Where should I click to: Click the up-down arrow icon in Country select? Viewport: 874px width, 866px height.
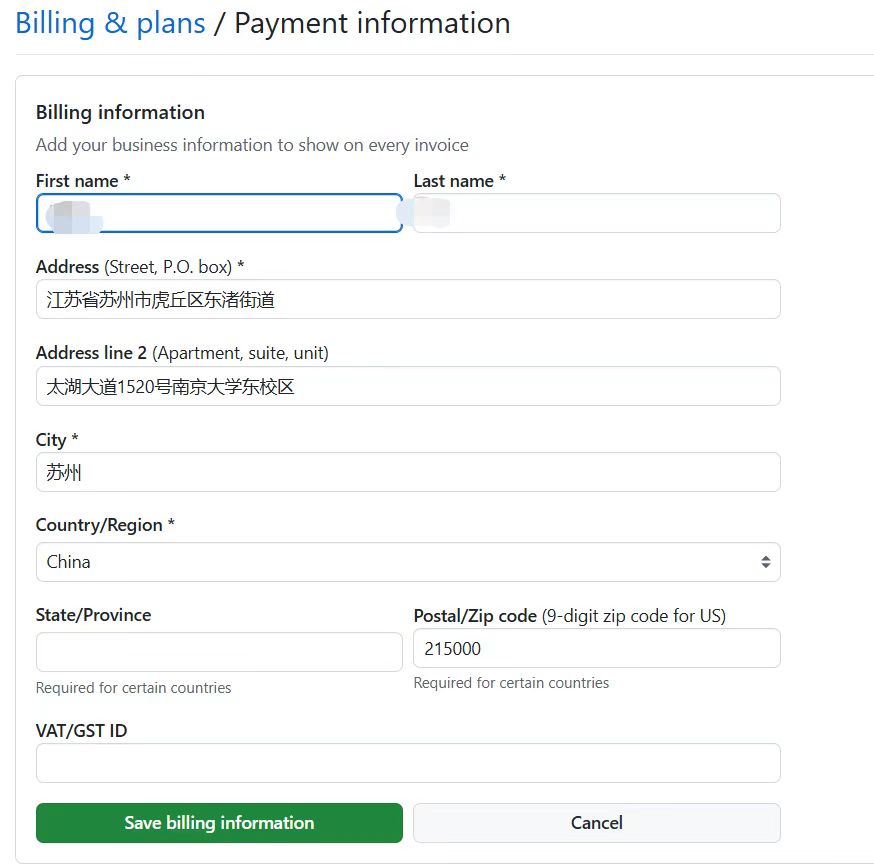click(765, 562)
